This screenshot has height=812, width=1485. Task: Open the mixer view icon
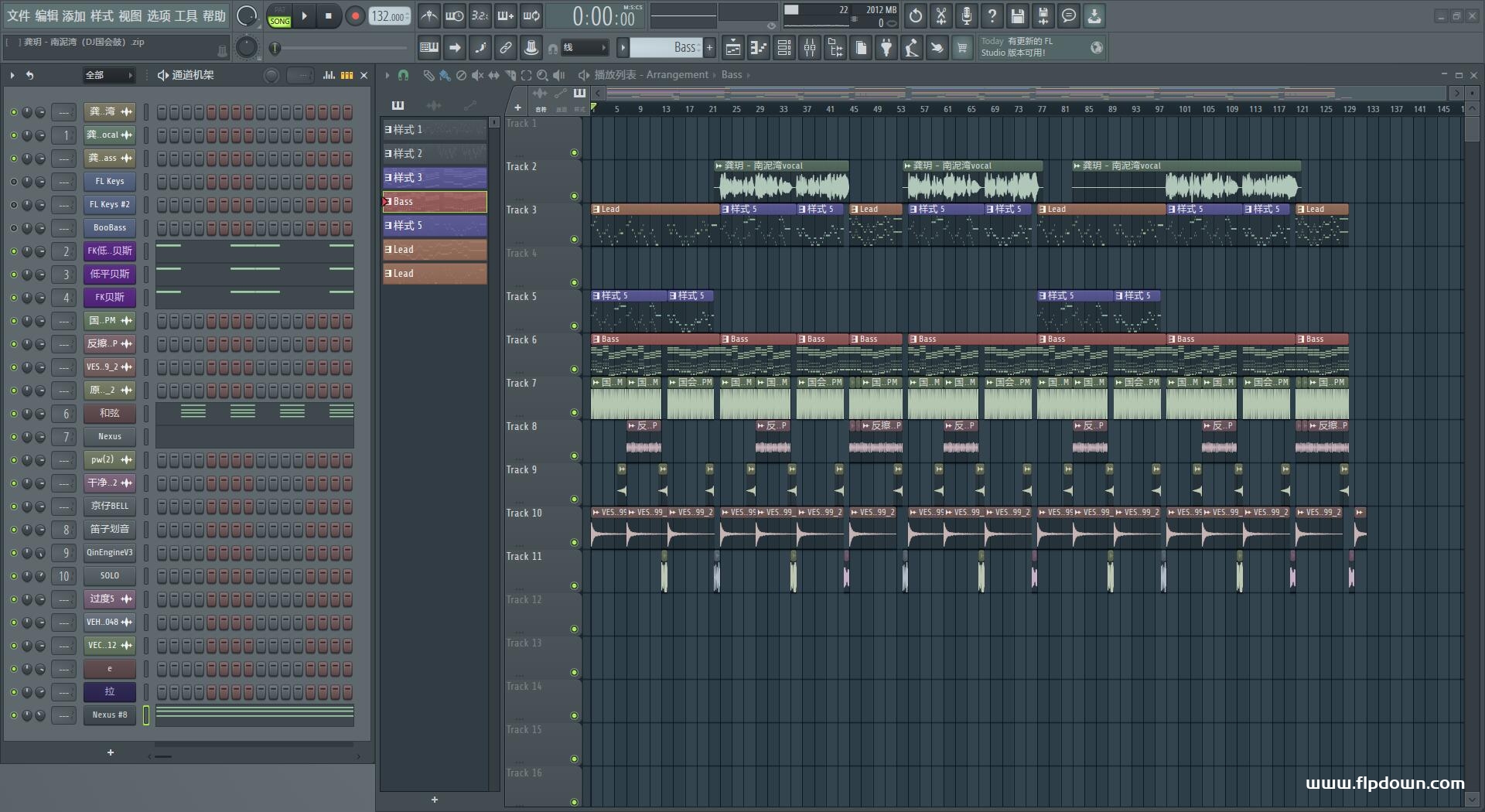pos(810,48)
